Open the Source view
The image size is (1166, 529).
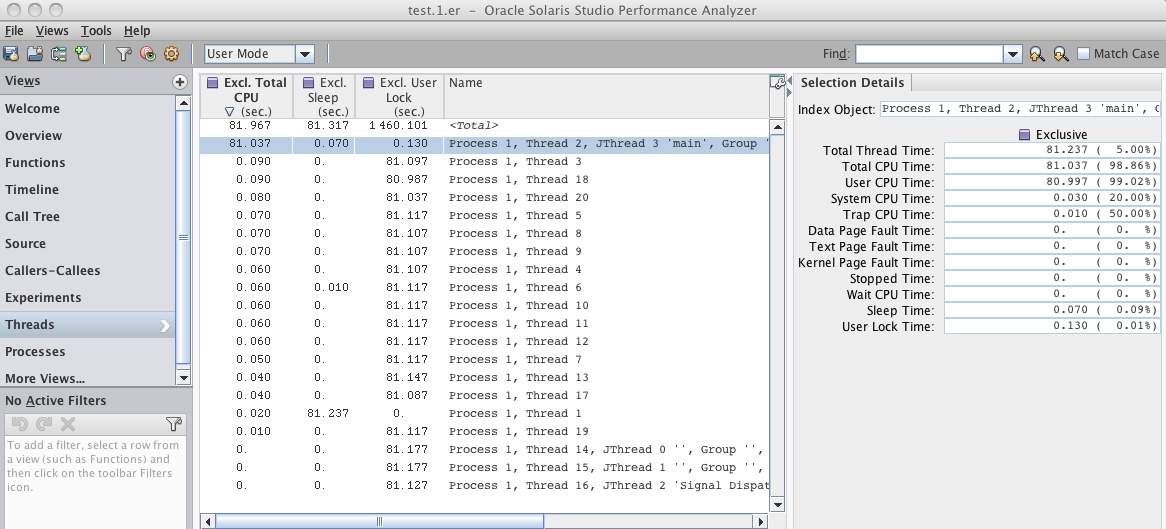(88, 243)
